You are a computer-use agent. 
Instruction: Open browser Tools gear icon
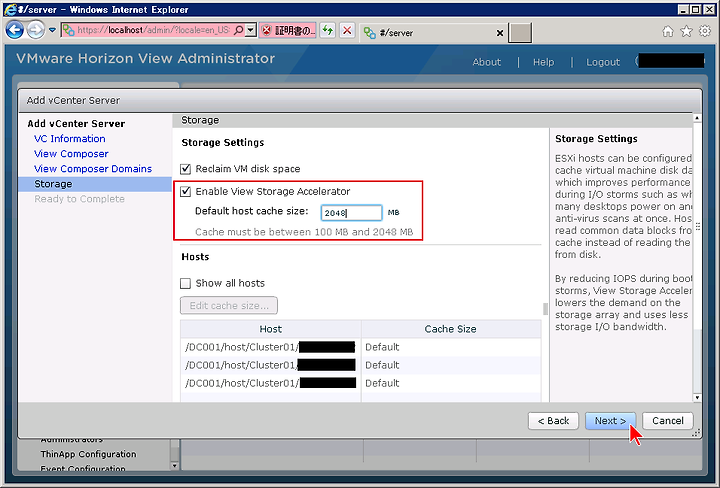(705, 31)
